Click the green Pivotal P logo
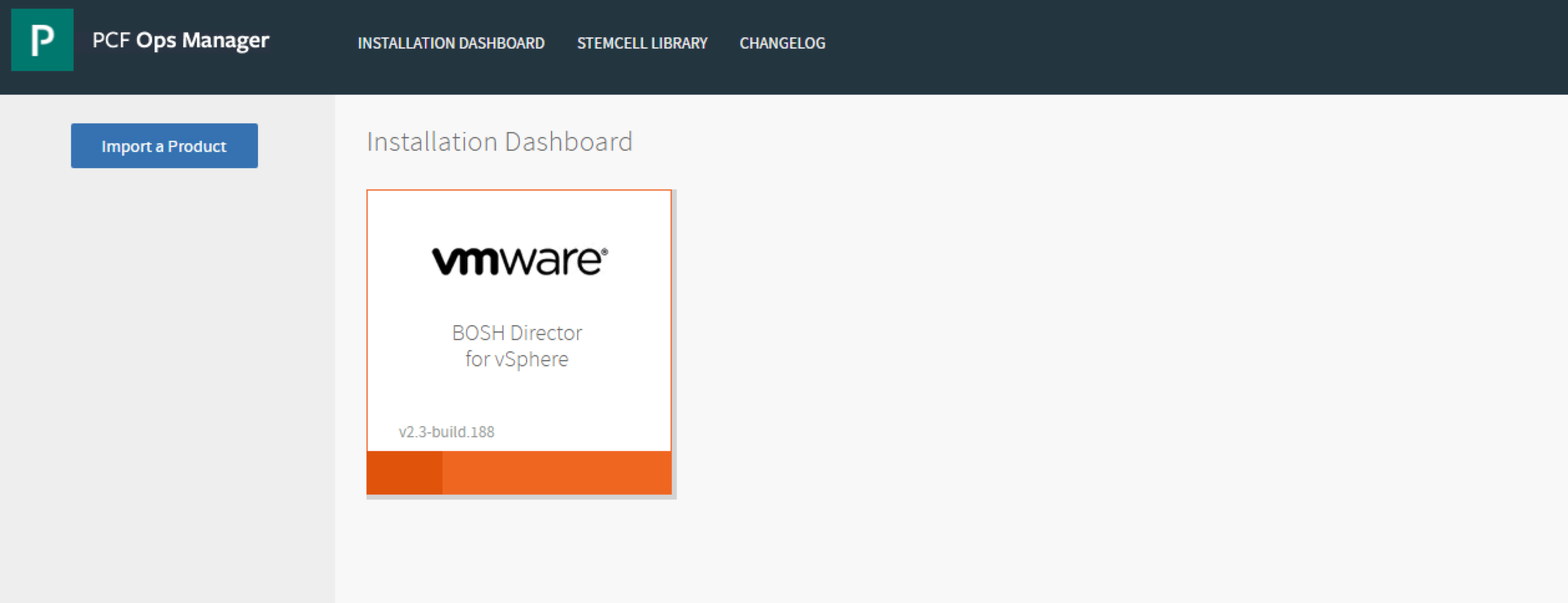This screenshot has width=1568, height=603. click(x=42, y=40)
